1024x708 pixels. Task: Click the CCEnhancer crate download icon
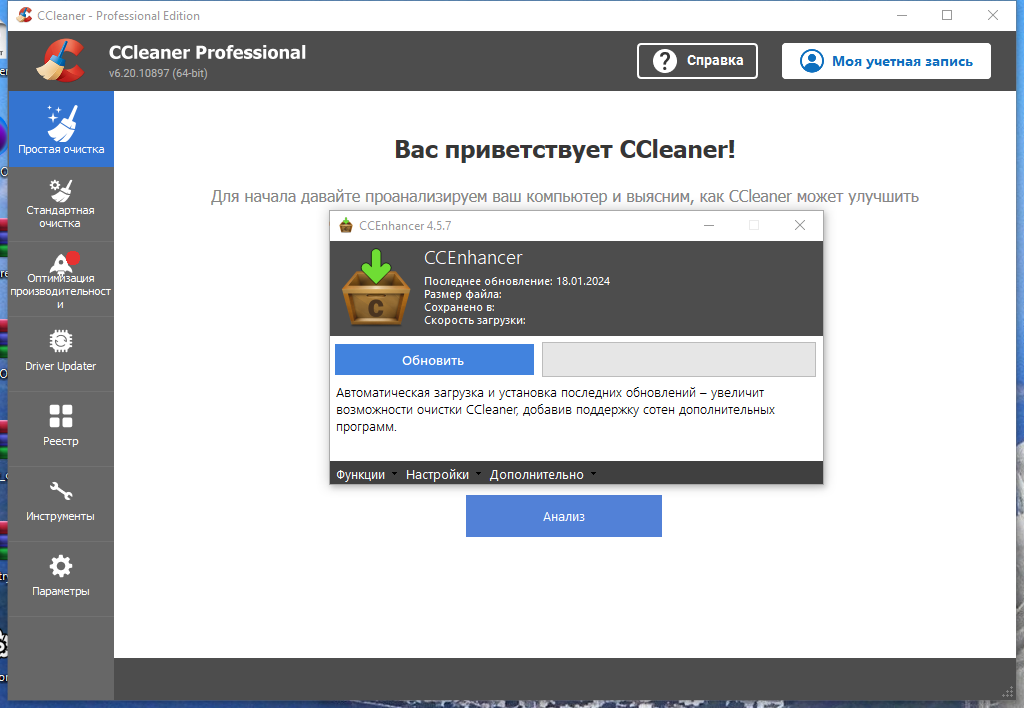tap(375, 288)
